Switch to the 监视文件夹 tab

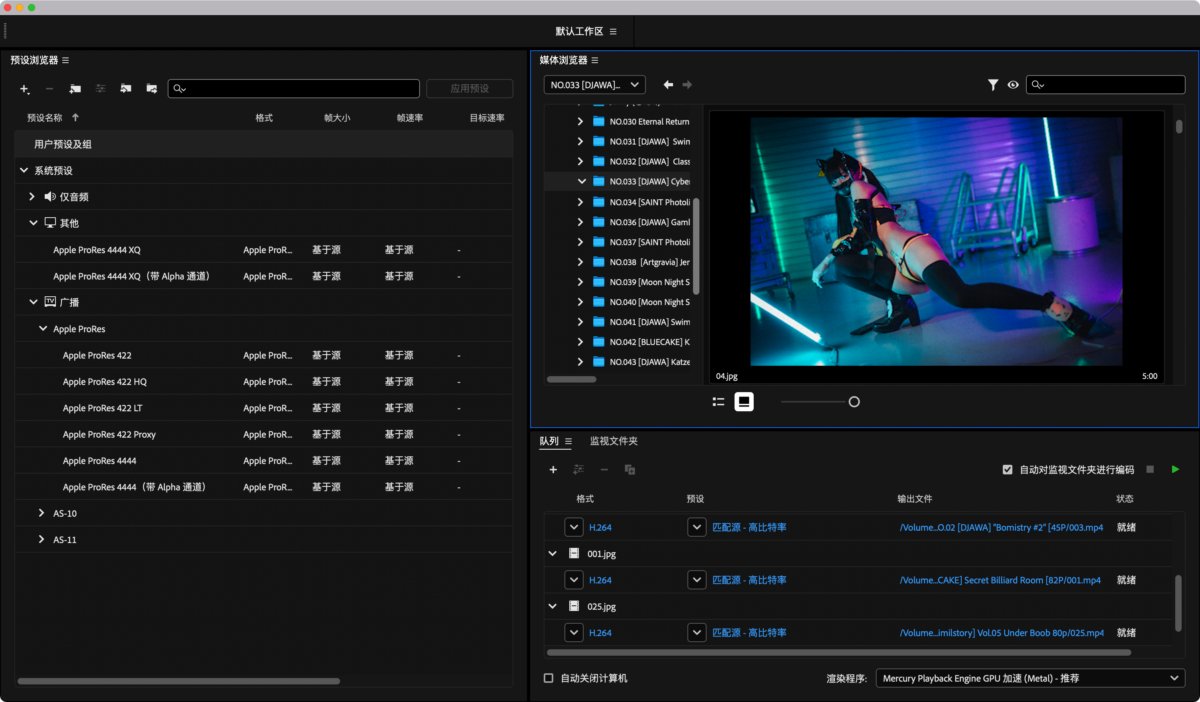tap(613, 441)
